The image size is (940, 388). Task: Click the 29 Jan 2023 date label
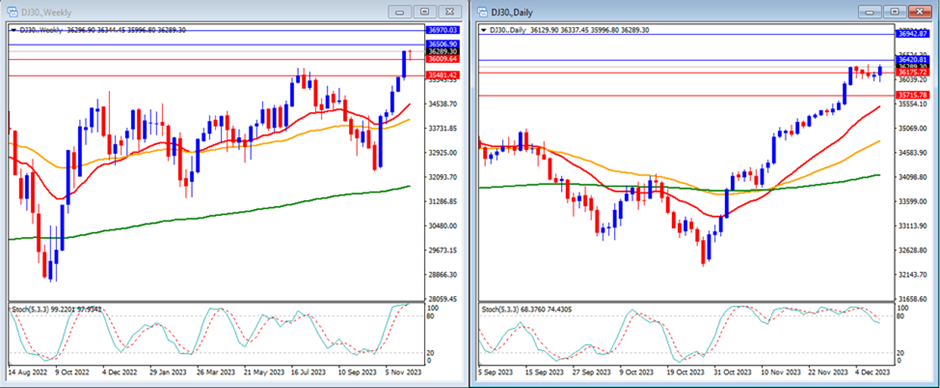click(167, 372)
